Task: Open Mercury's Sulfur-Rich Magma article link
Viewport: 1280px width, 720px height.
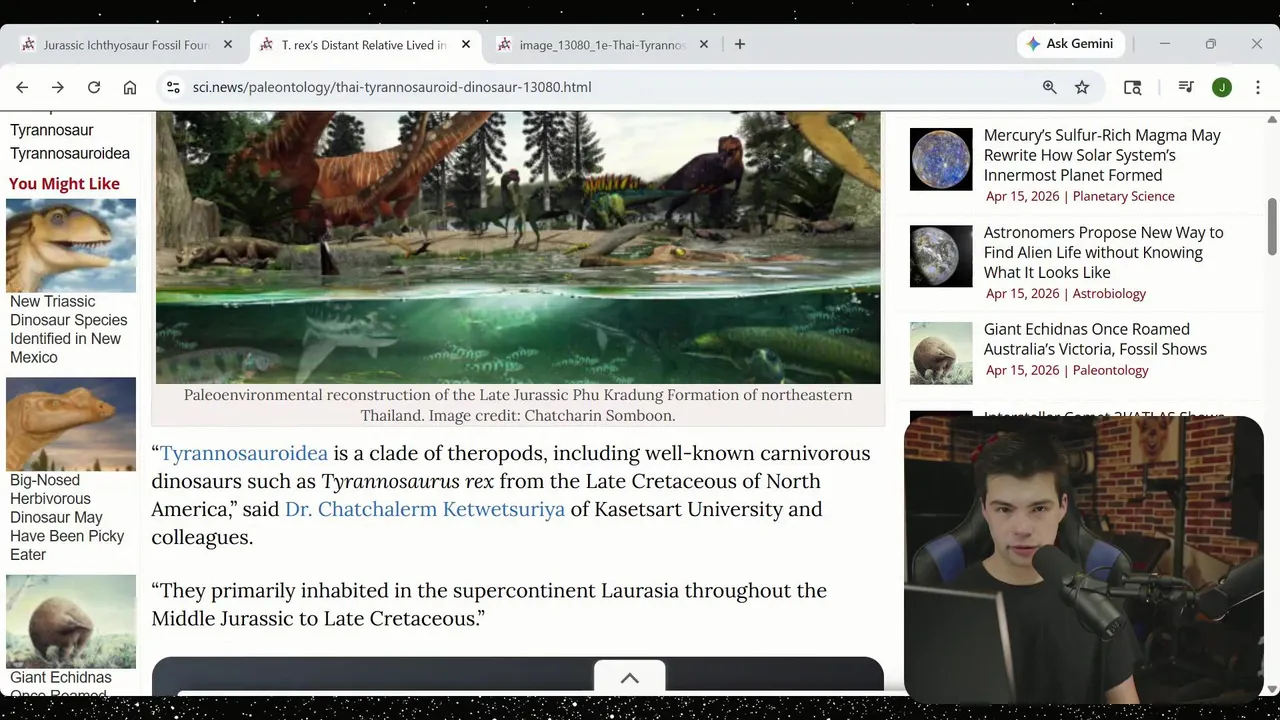Action: click(1102, 155)
